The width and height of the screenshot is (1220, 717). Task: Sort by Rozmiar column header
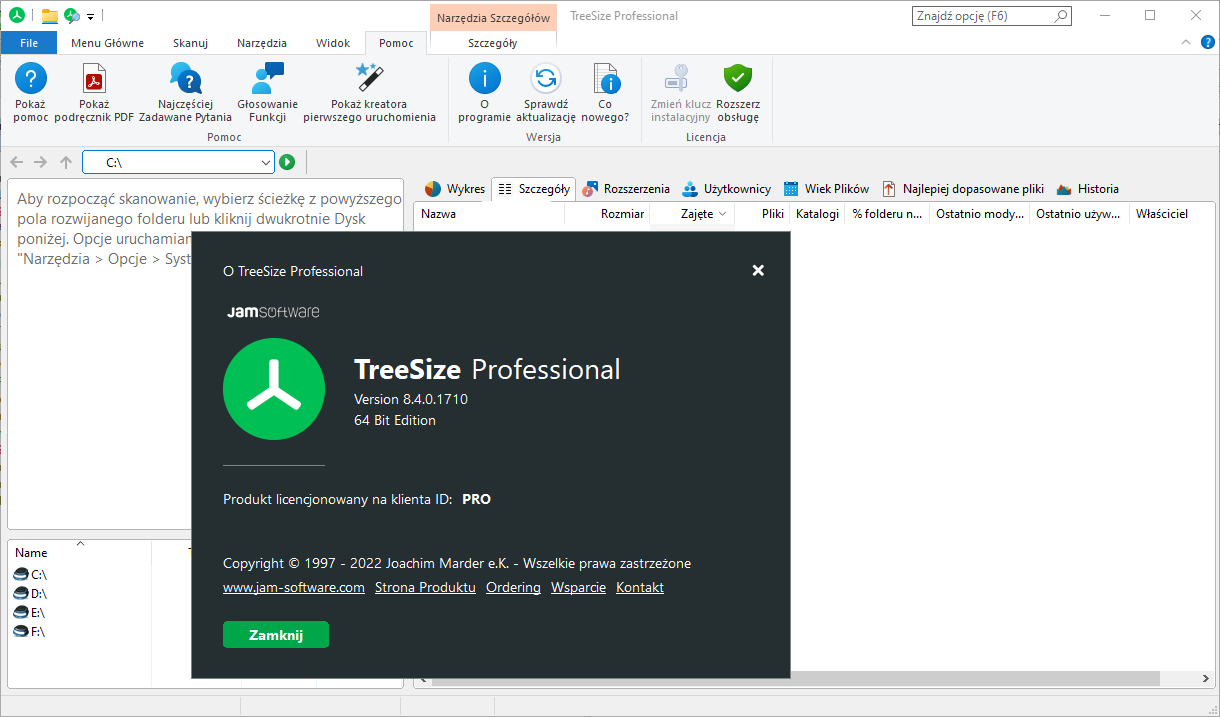pyautogui.click(x=607, y=214)
